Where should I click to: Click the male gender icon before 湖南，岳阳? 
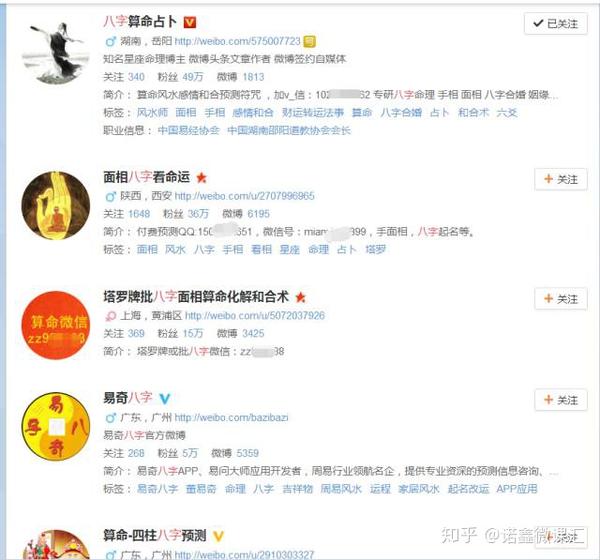point(111,41)
